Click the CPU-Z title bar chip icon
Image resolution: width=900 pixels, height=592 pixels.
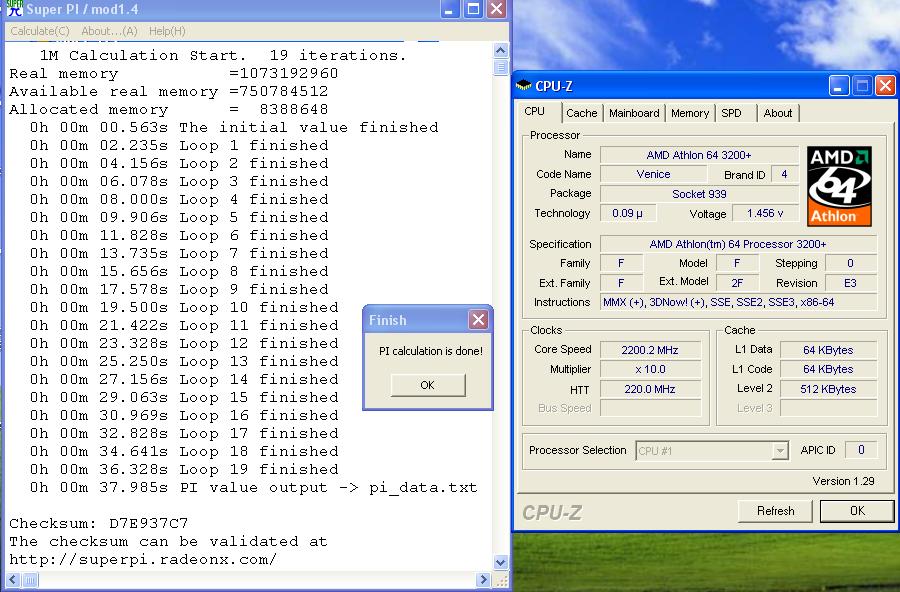[523, 86]
